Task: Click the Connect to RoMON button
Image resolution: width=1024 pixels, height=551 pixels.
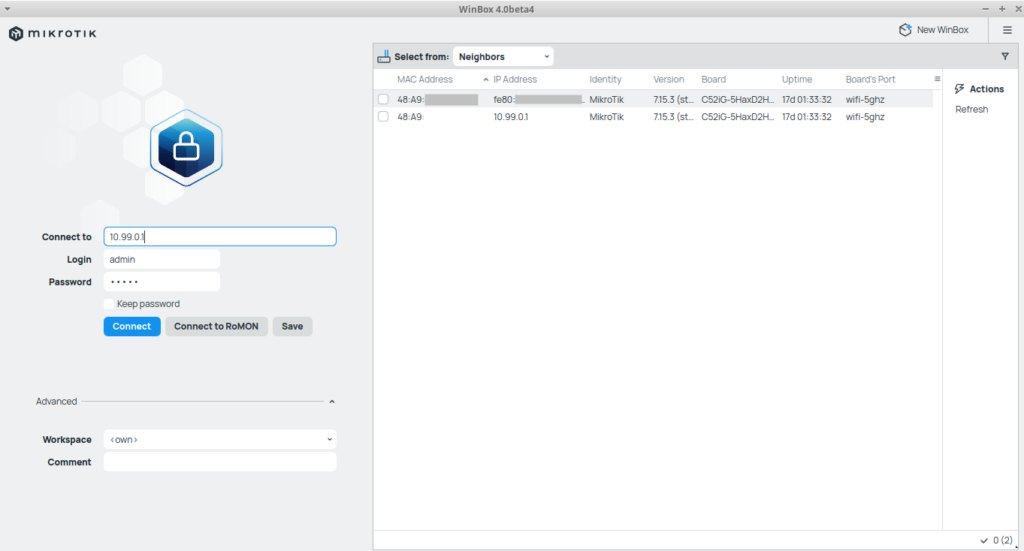Action: point(216,326)
